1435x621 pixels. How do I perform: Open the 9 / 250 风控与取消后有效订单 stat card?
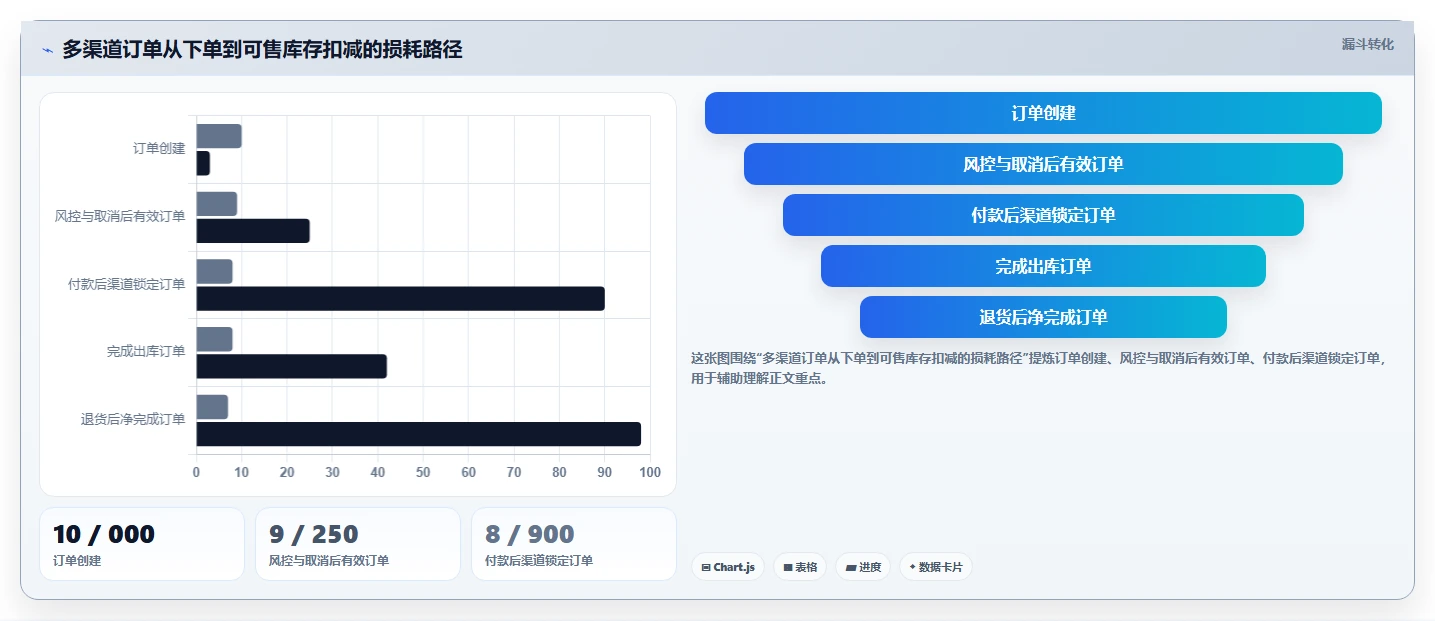coord(358,544)
